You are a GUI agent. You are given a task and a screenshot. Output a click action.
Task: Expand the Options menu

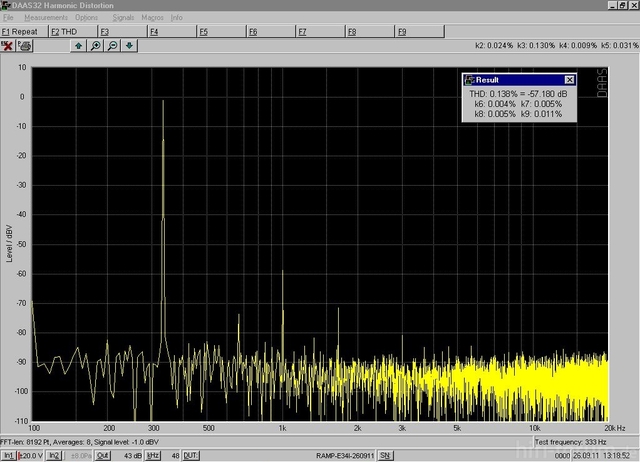87,18
